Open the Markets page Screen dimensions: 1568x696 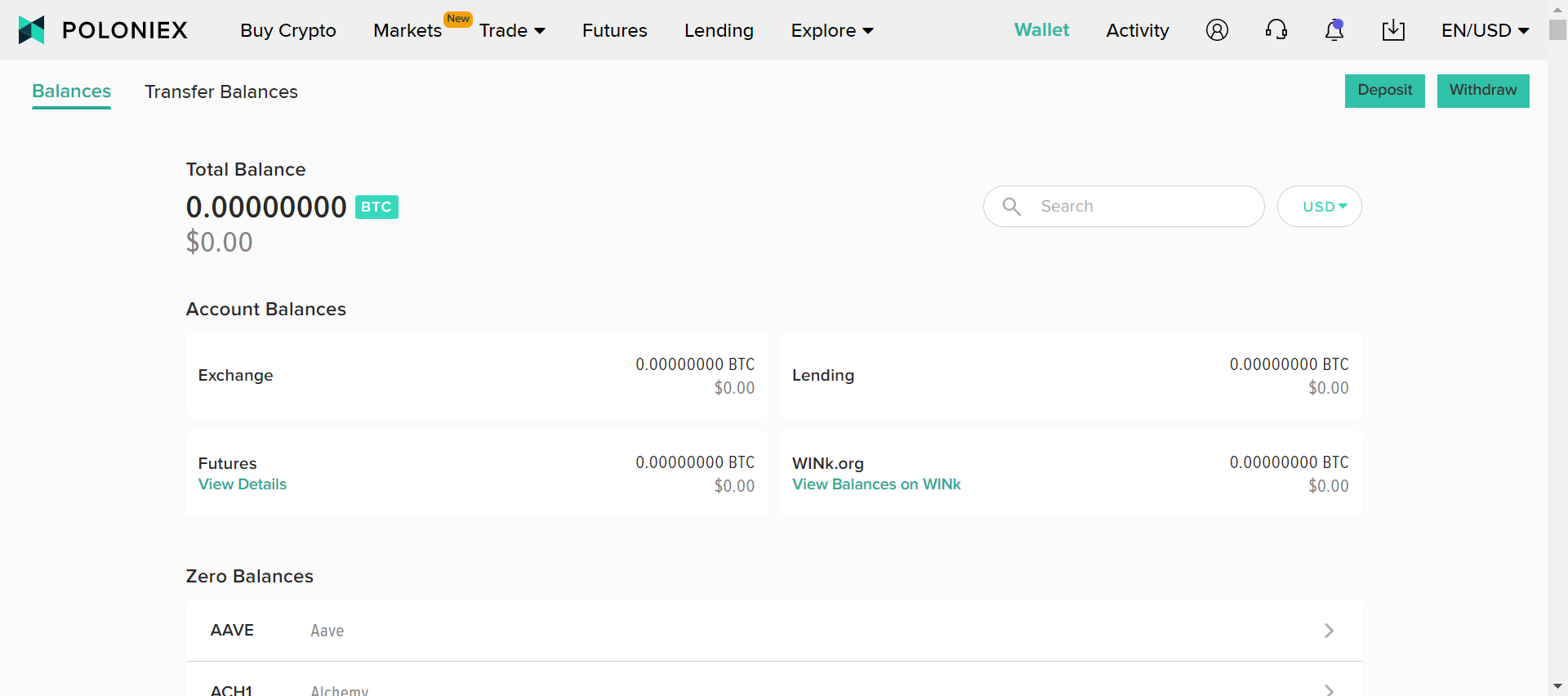point(408,30)
